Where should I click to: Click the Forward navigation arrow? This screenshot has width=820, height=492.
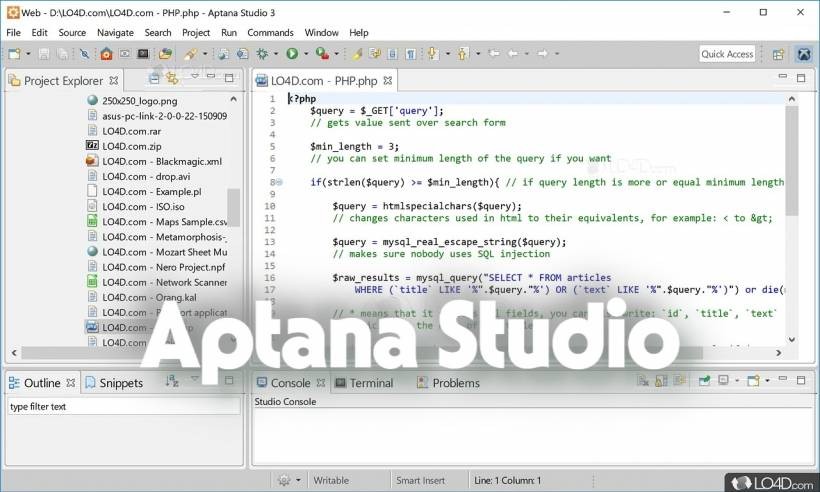(x=543, y=53)
